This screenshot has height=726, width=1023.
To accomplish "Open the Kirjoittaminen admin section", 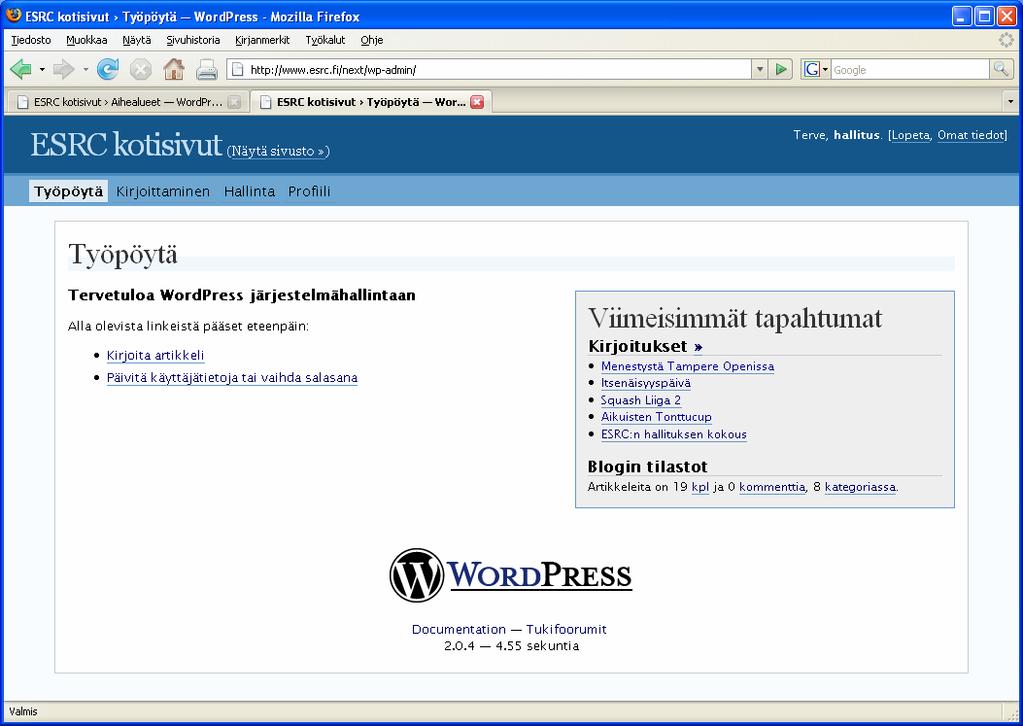I will tap(163, 191).
